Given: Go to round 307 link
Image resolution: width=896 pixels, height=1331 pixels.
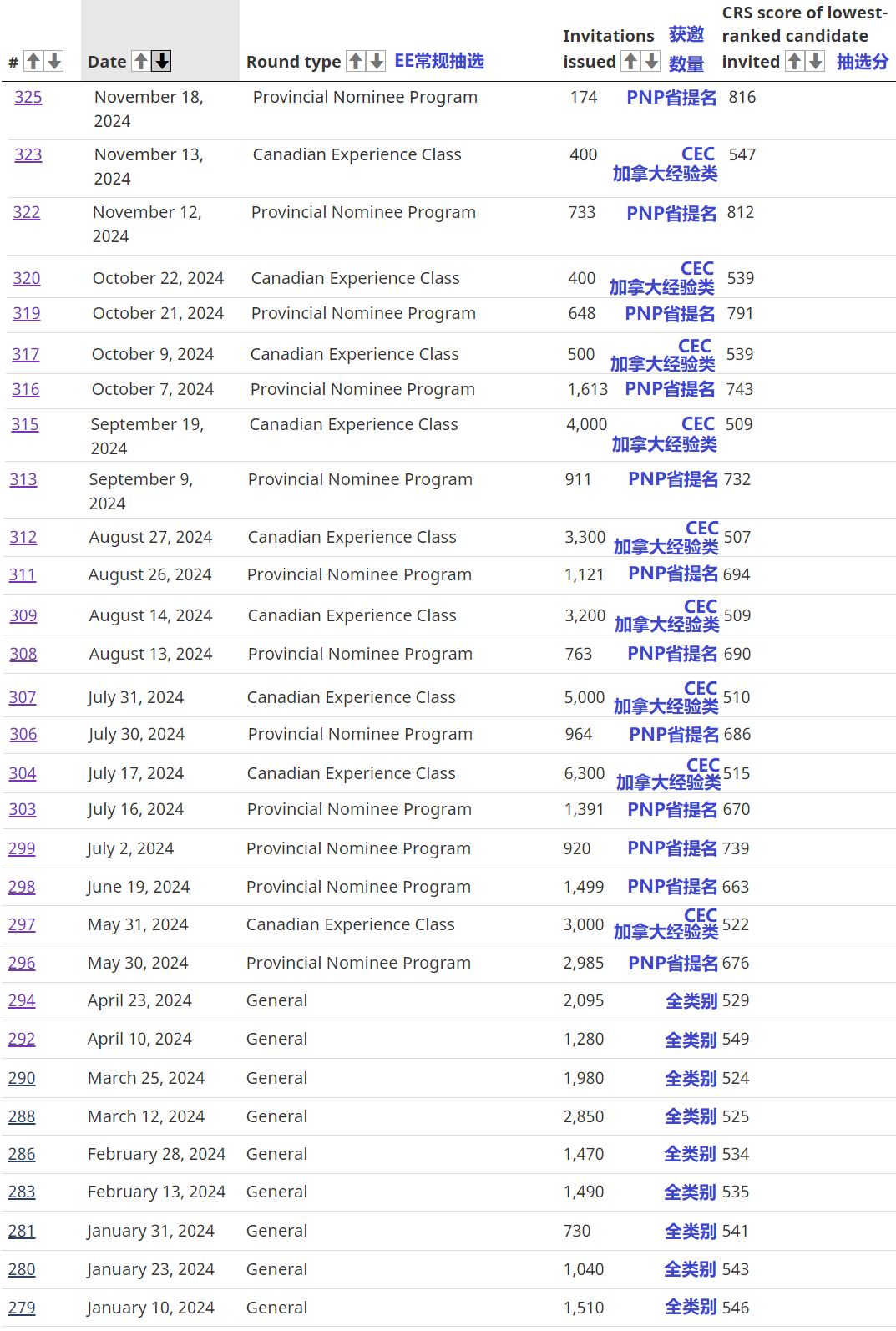Looking at the screenshot, I should point(23,697).
